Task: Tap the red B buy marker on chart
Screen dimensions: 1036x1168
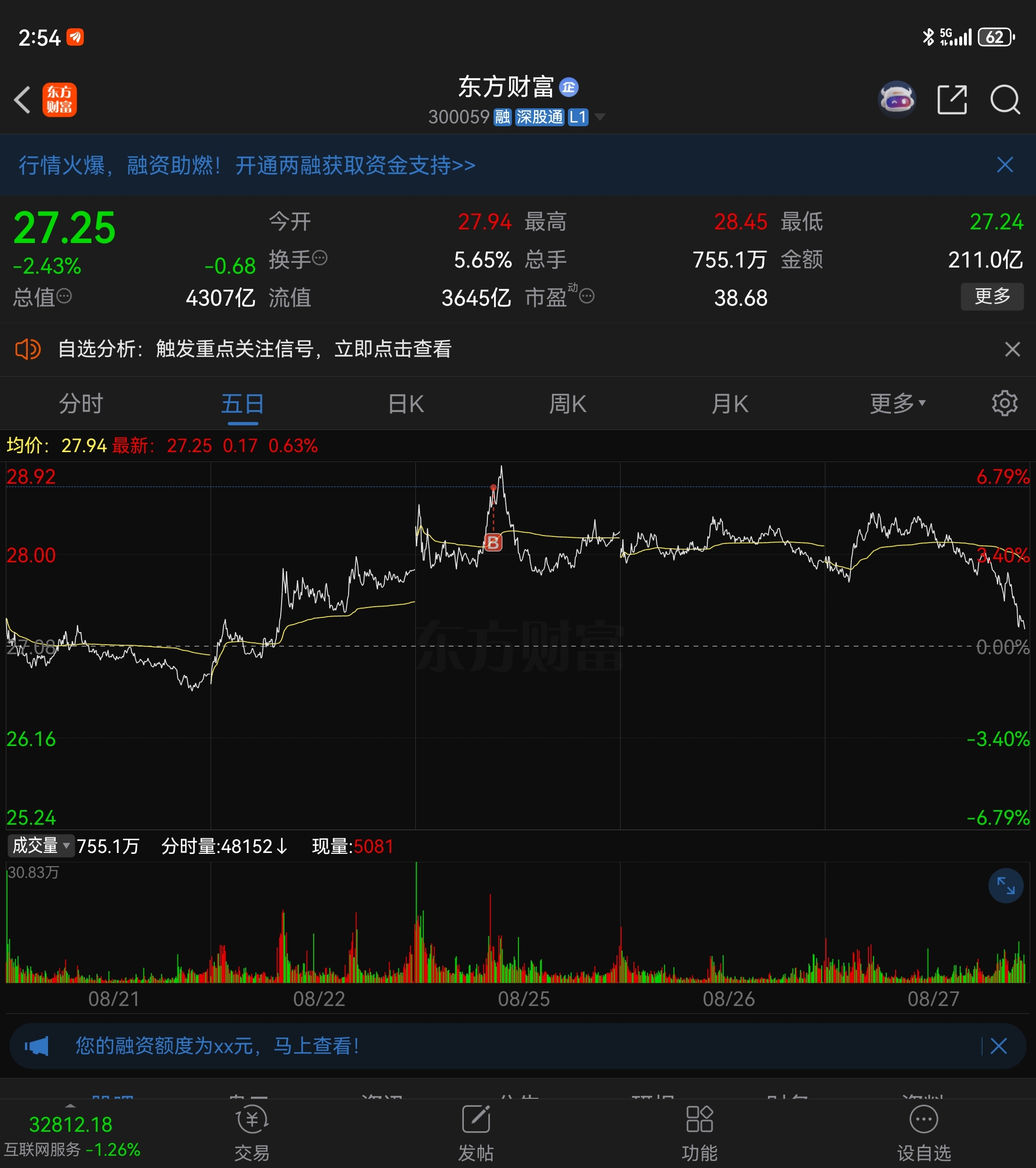Action: [x=493, y=542]
